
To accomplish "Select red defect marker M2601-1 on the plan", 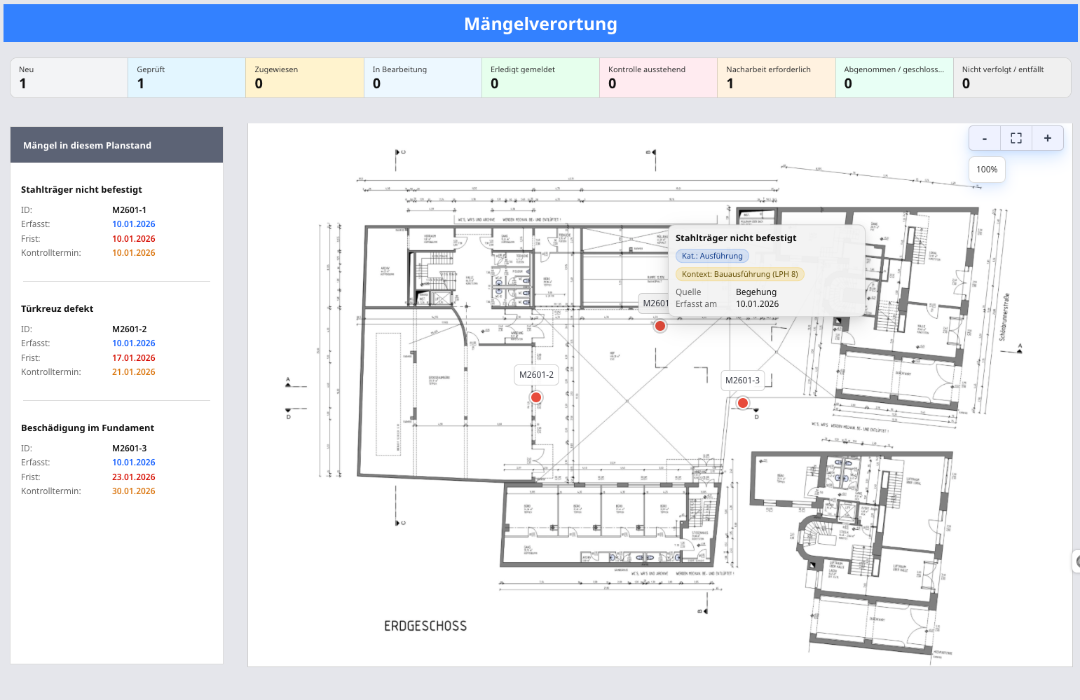I will (659, 325).
